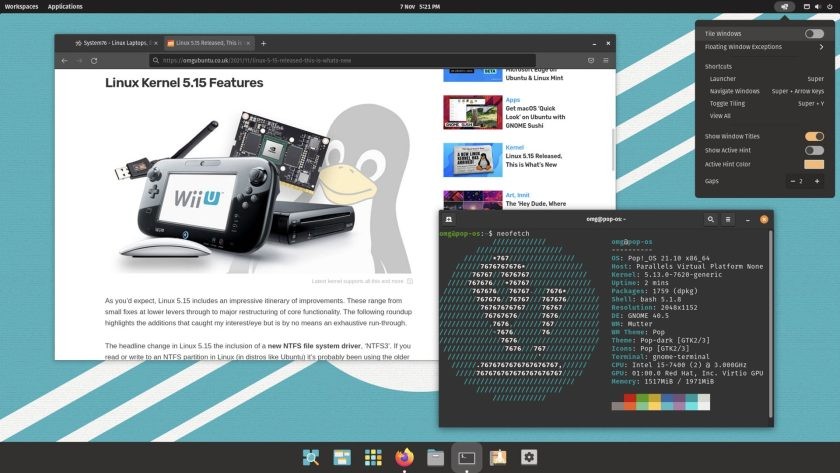Open the terminal hamburger menu
This screenshot has height=473, width=840.
click(x=728, y=218)
